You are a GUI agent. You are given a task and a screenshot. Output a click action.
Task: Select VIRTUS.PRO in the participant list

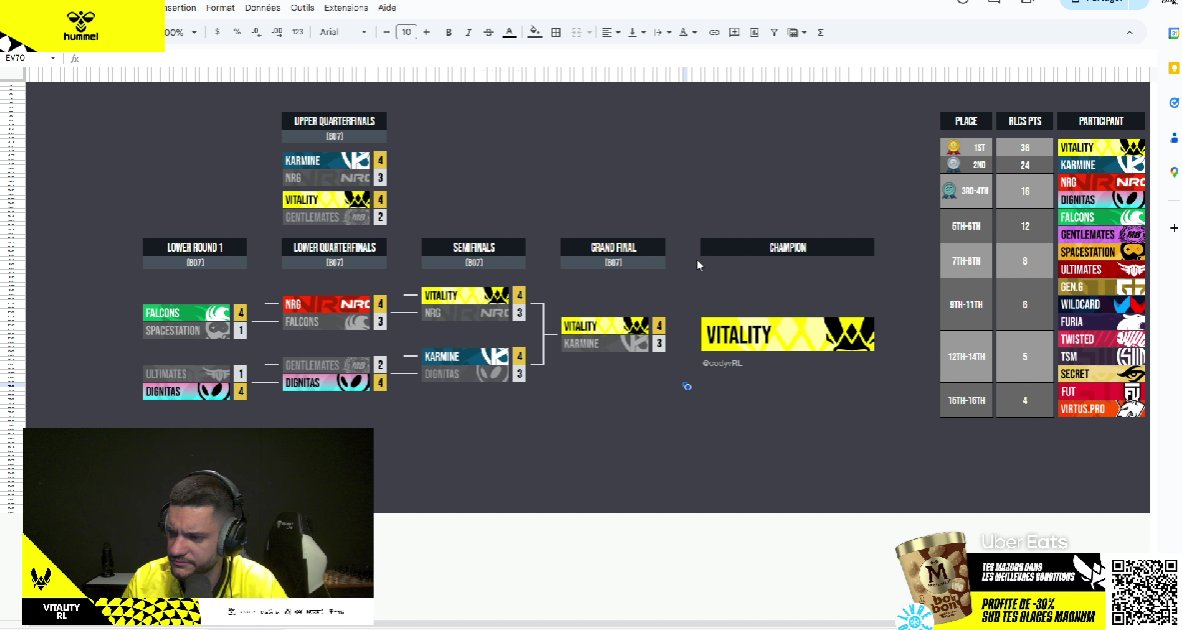click(x=1101, y=408)
